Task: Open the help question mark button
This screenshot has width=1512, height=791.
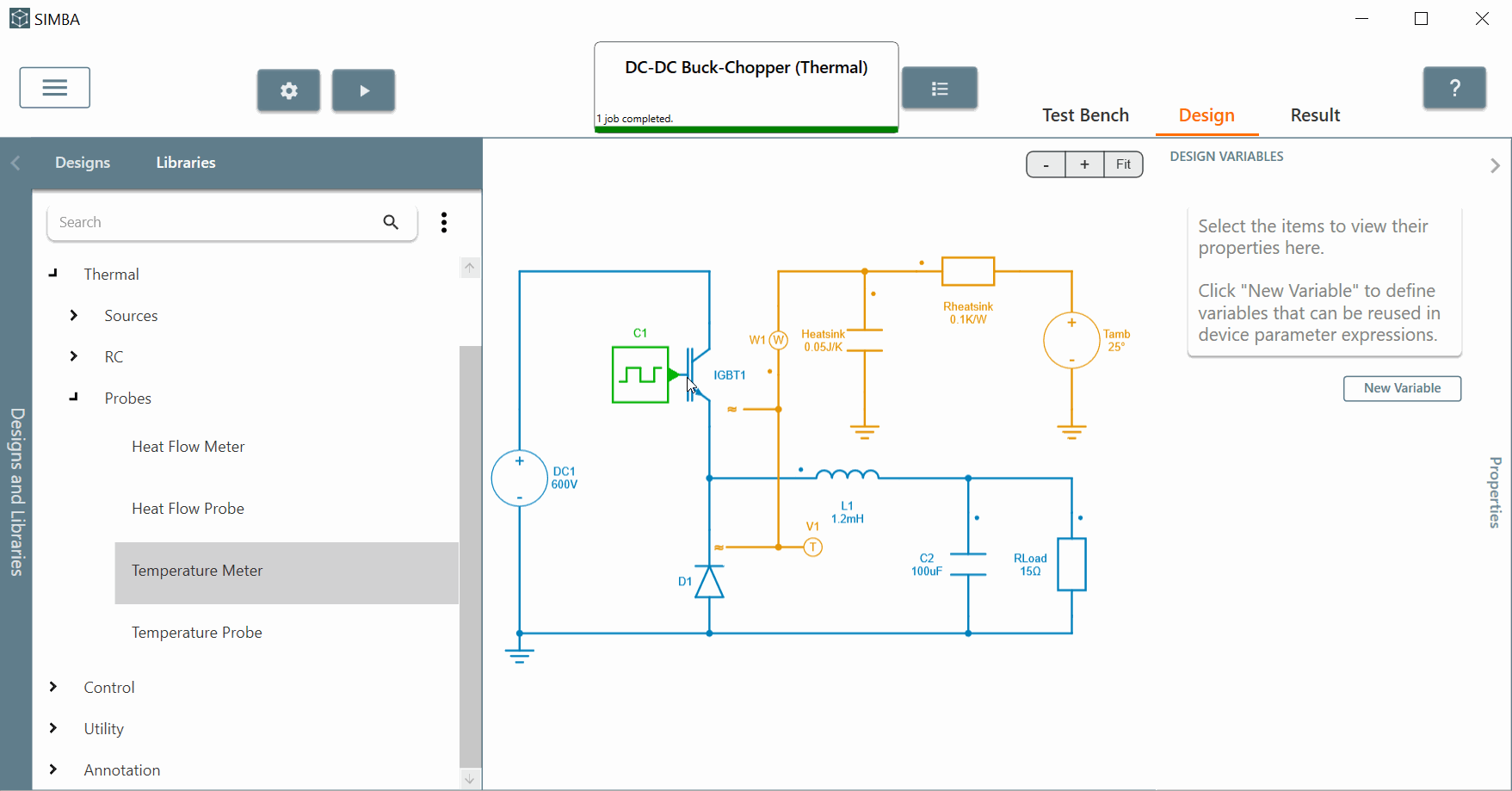Action: [x=1454, y=88]
